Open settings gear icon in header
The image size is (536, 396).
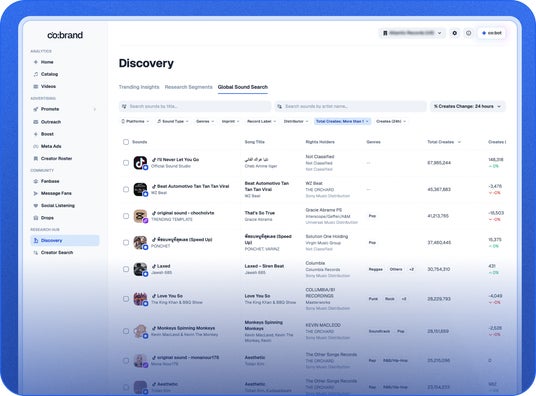[x=454, y=33]
